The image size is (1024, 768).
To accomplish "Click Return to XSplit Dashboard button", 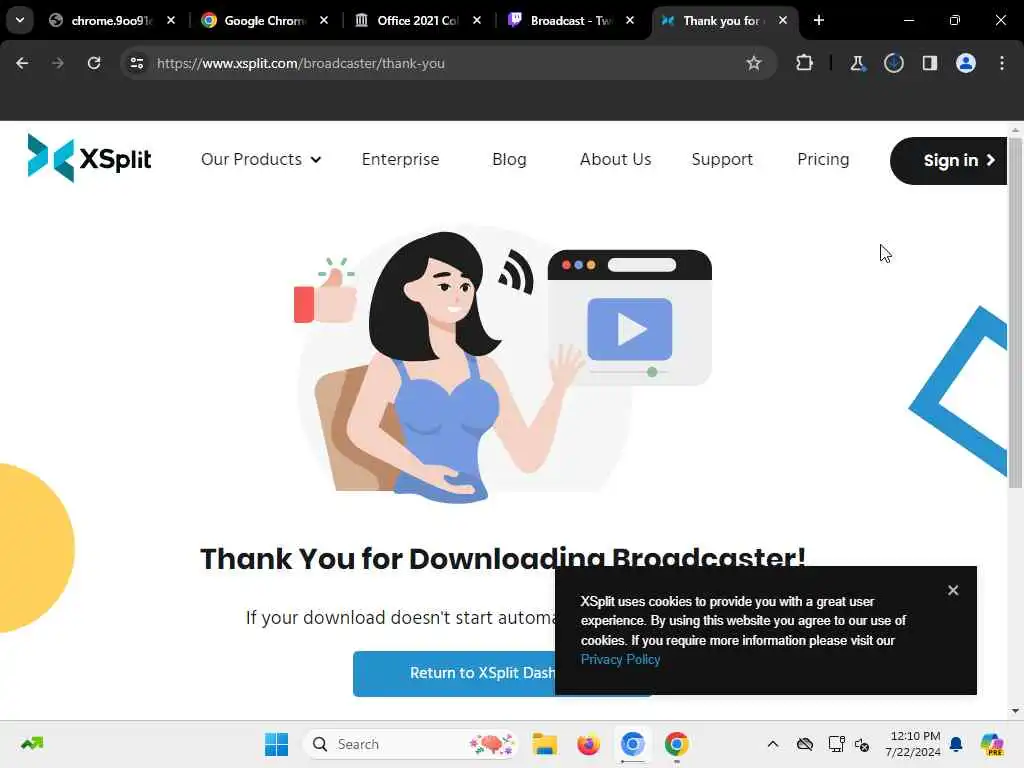I will (454, 673).
